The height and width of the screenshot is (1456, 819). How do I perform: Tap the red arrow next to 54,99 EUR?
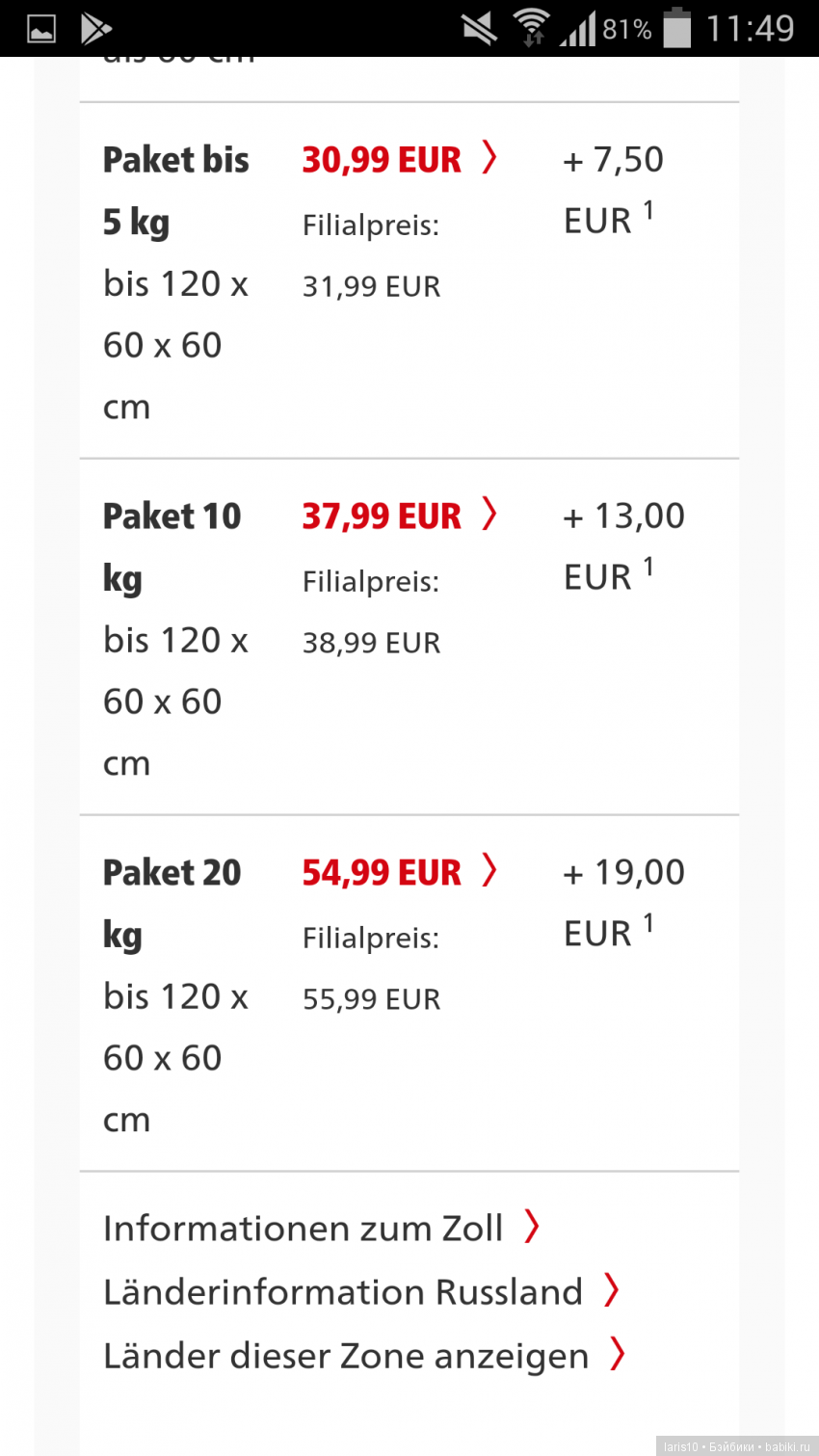point(489,870)
